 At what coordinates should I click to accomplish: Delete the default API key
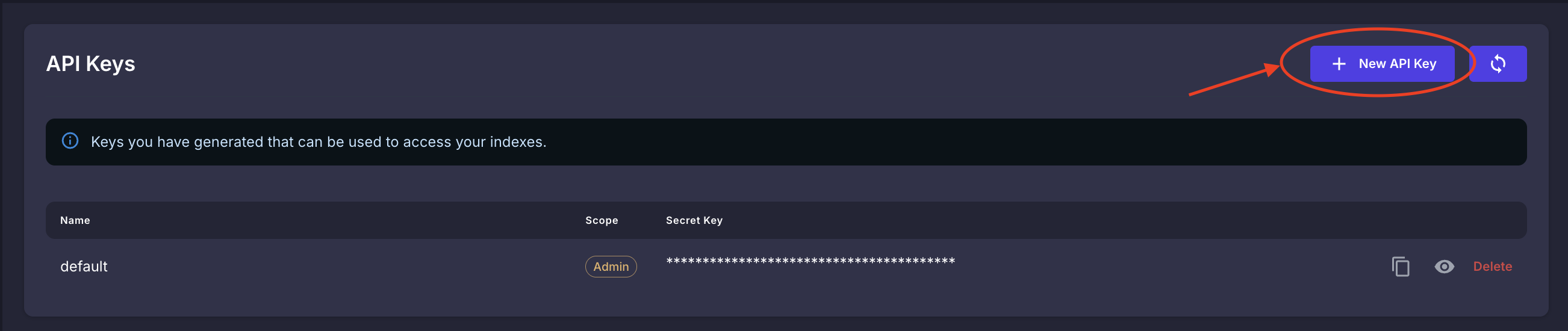pos(1492,267)
